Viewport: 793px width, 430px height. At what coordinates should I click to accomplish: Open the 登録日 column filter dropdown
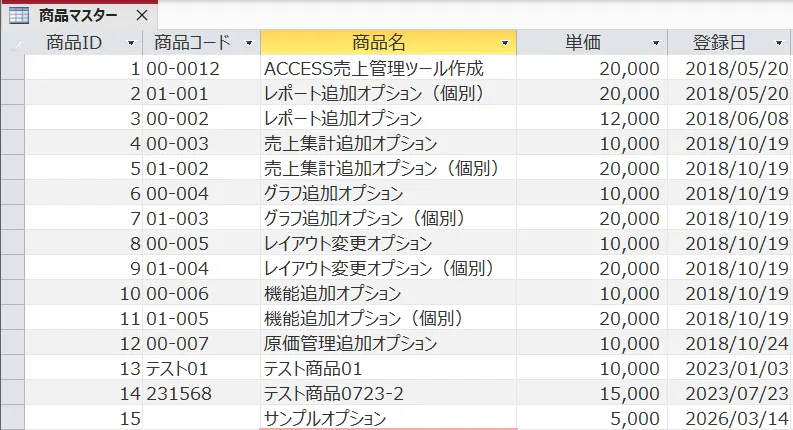(779, 44)
